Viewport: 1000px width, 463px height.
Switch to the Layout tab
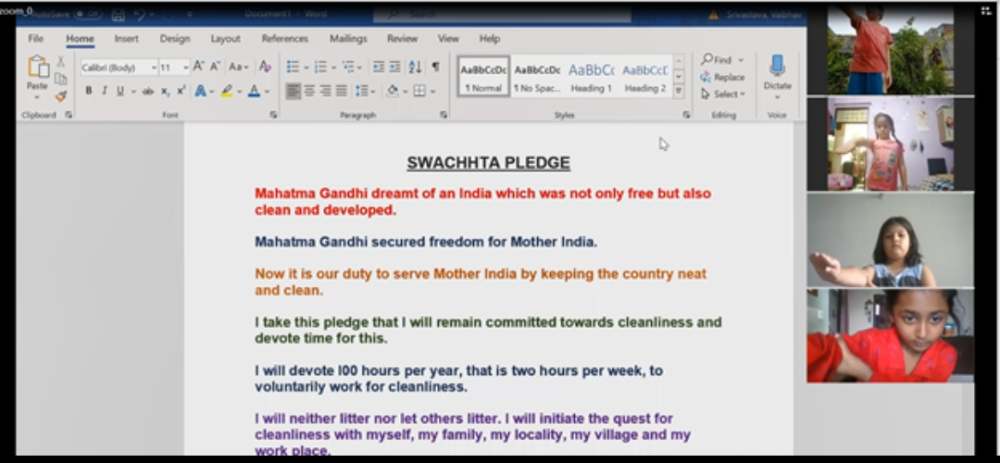coord(226,38)
